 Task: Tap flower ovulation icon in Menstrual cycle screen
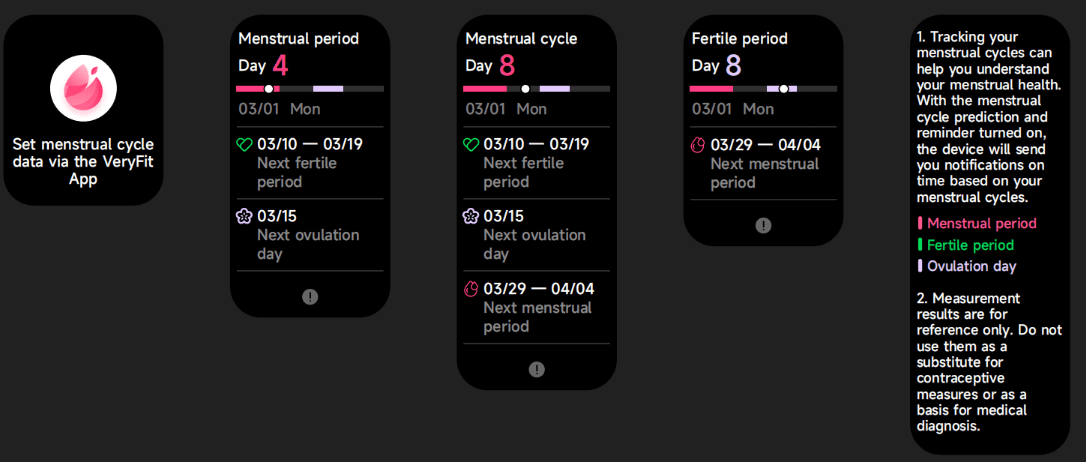pos(470,217)
